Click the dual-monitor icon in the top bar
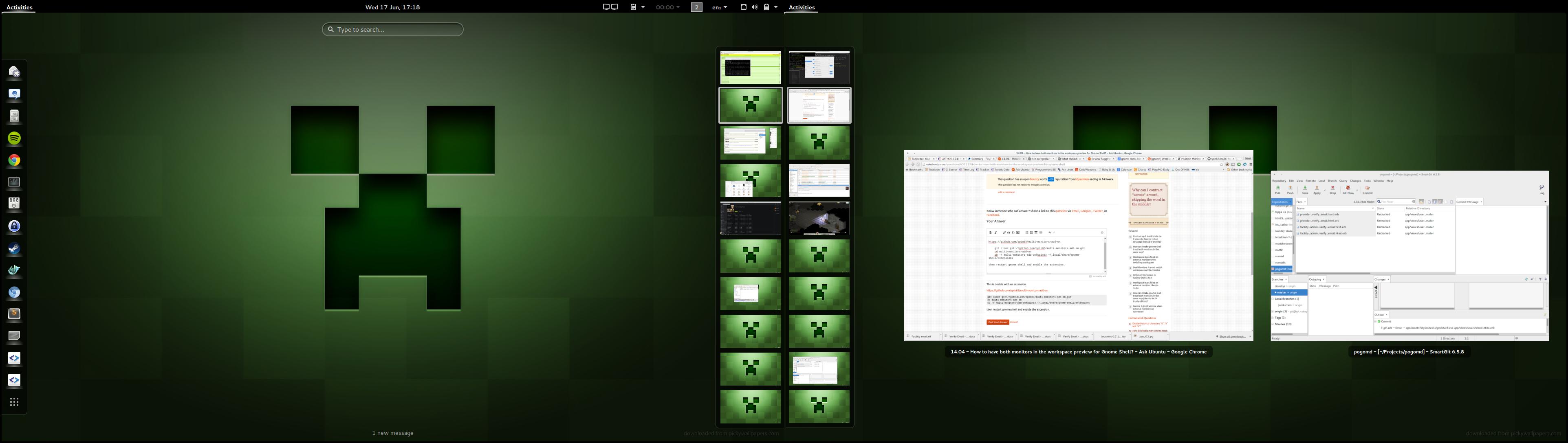The width and height of the screenshot is (1568, 443). pos(610,7)
